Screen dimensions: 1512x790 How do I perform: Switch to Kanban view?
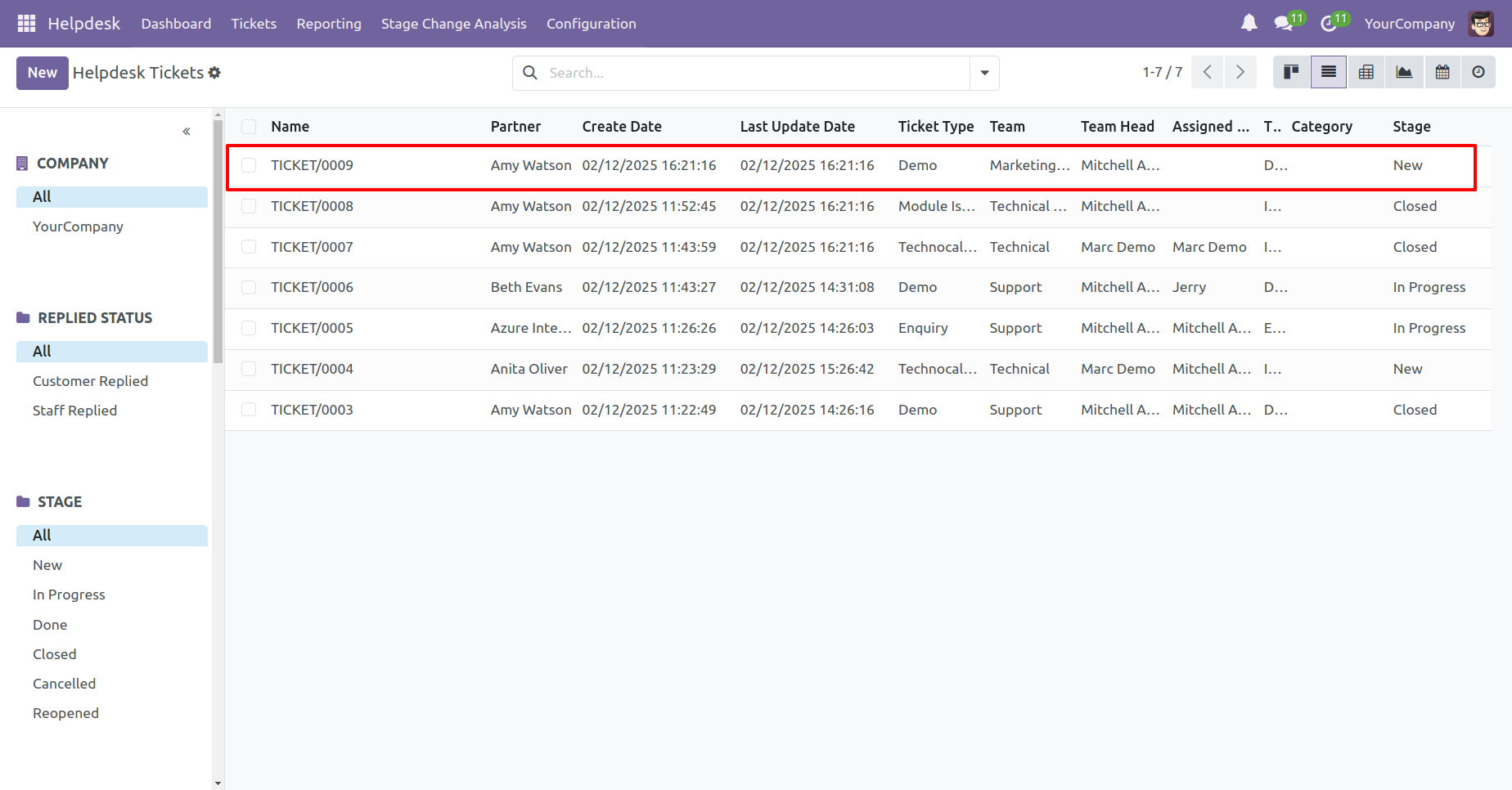click(x=1291, y=73)
